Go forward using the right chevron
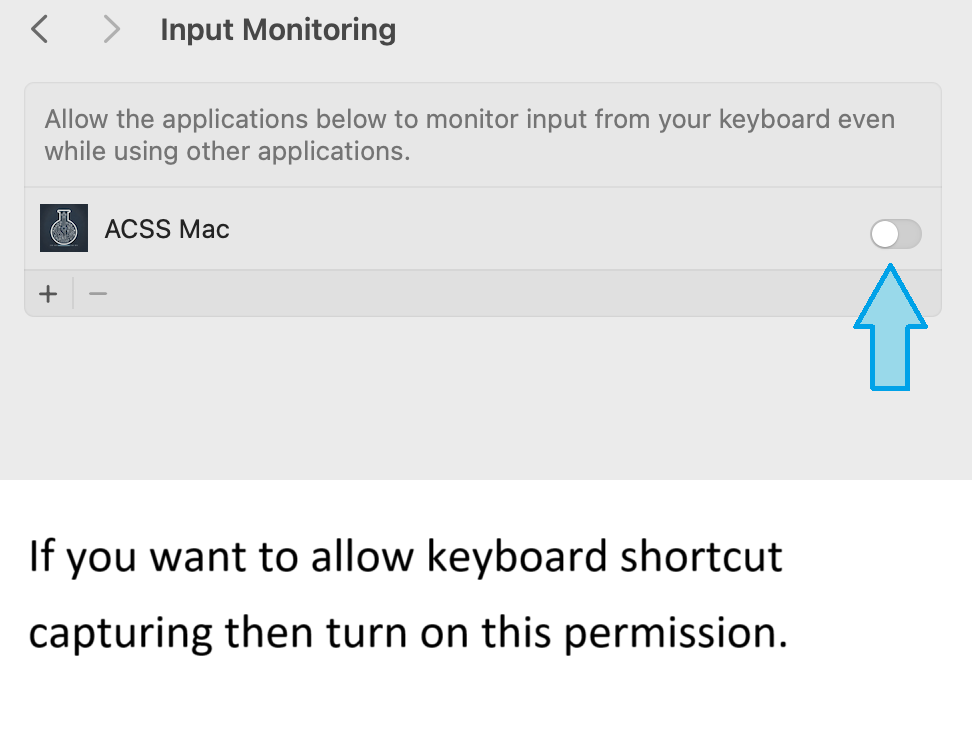Viewport: 972px width, 753px height. 112,29
